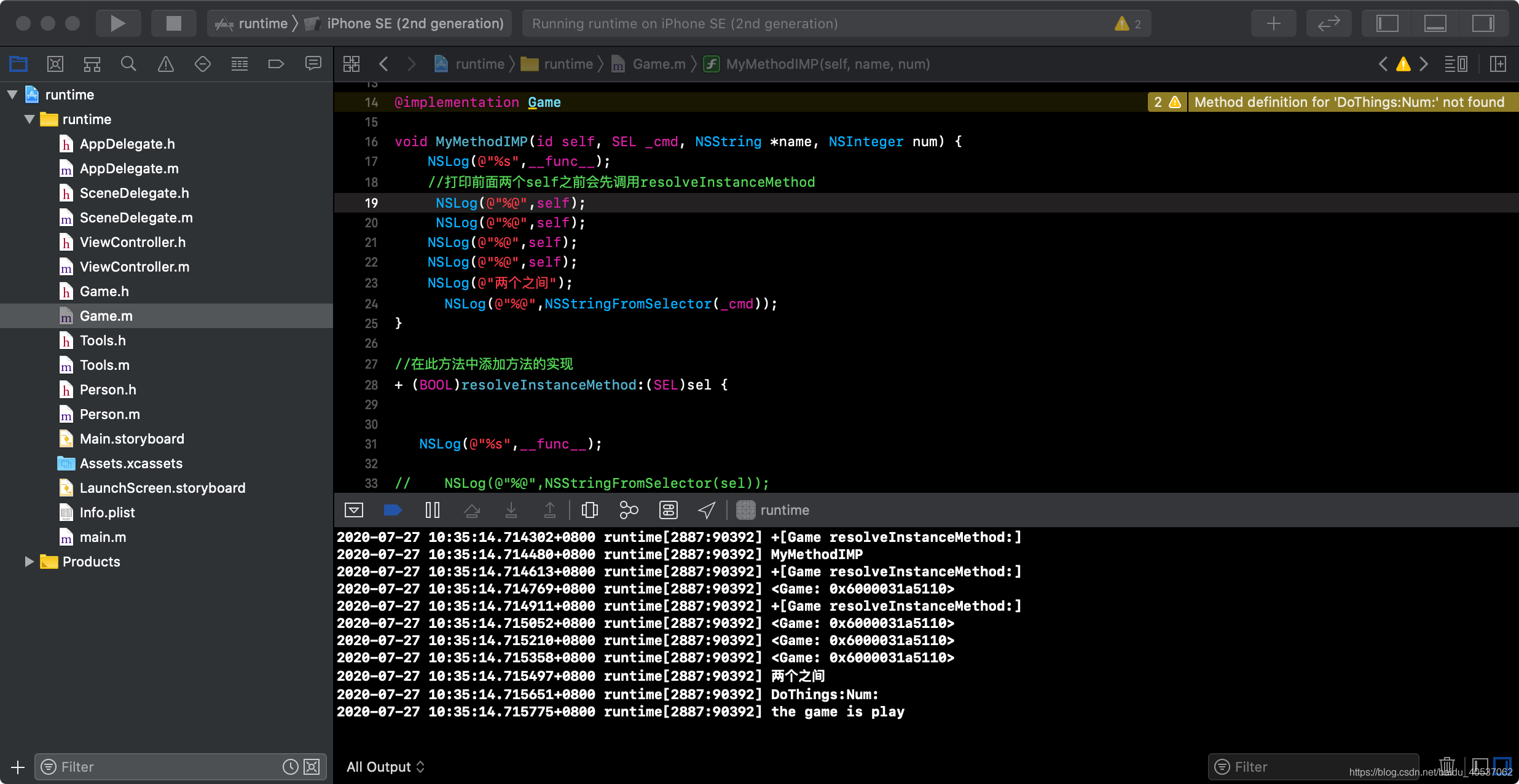
Task: Click the Run/Play button in toolbar
Action: click(x=118, y=22)
